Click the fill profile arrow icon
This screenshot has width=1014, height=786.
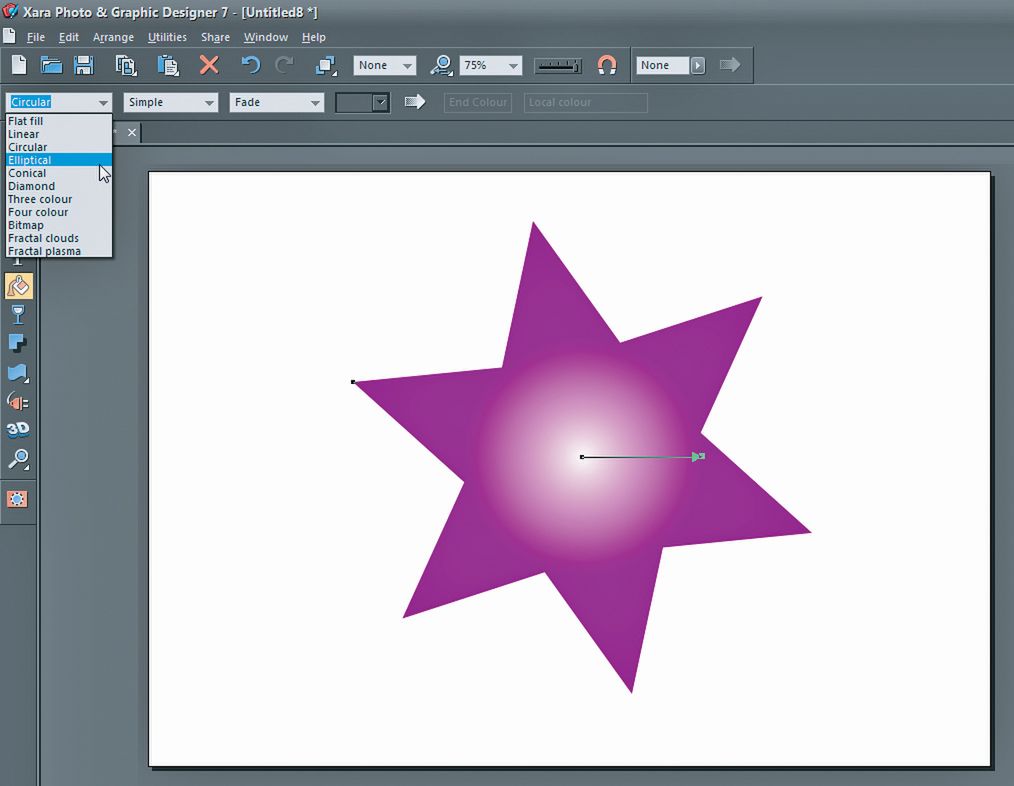415,102
